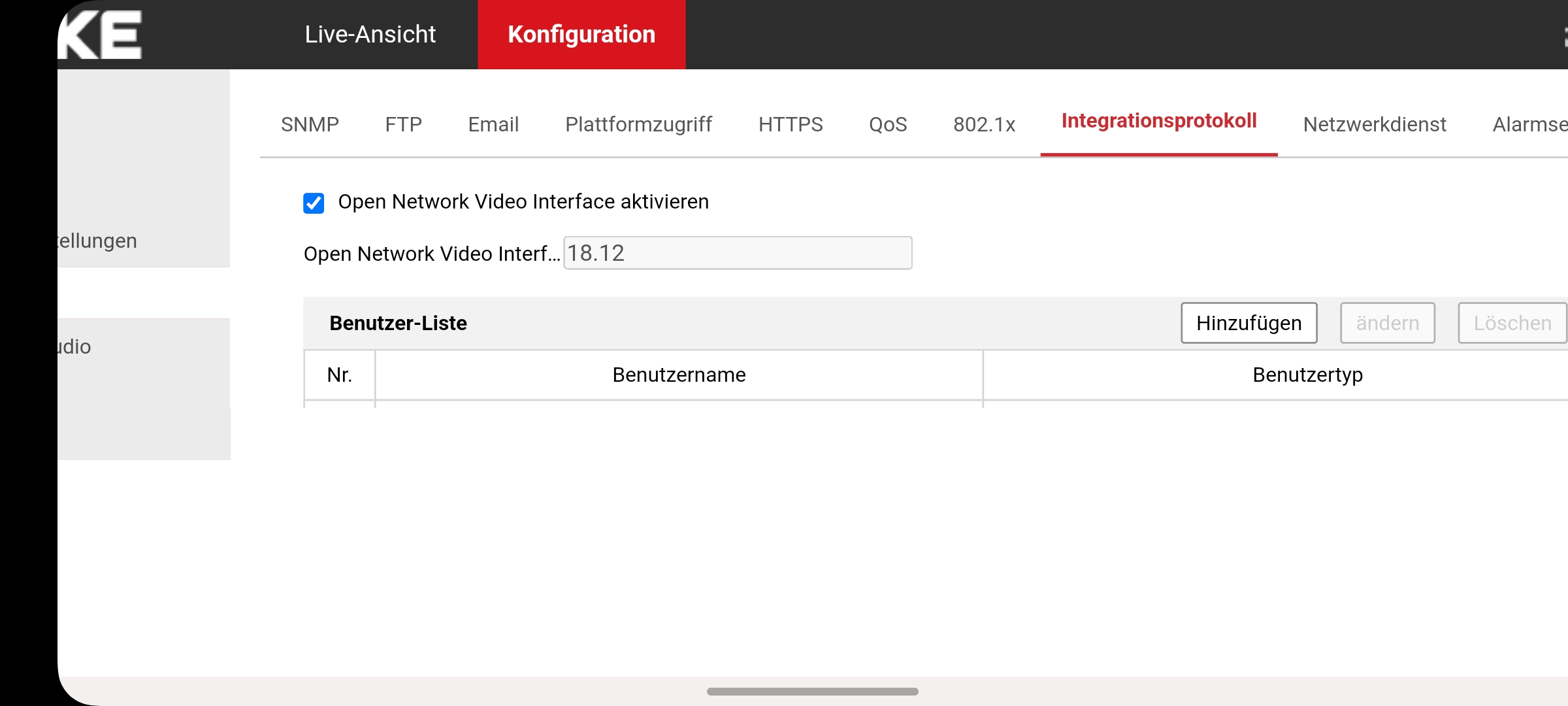The image size is (1568, 706).
Task: Switch to the HTTPS tab
Action: 790,124
